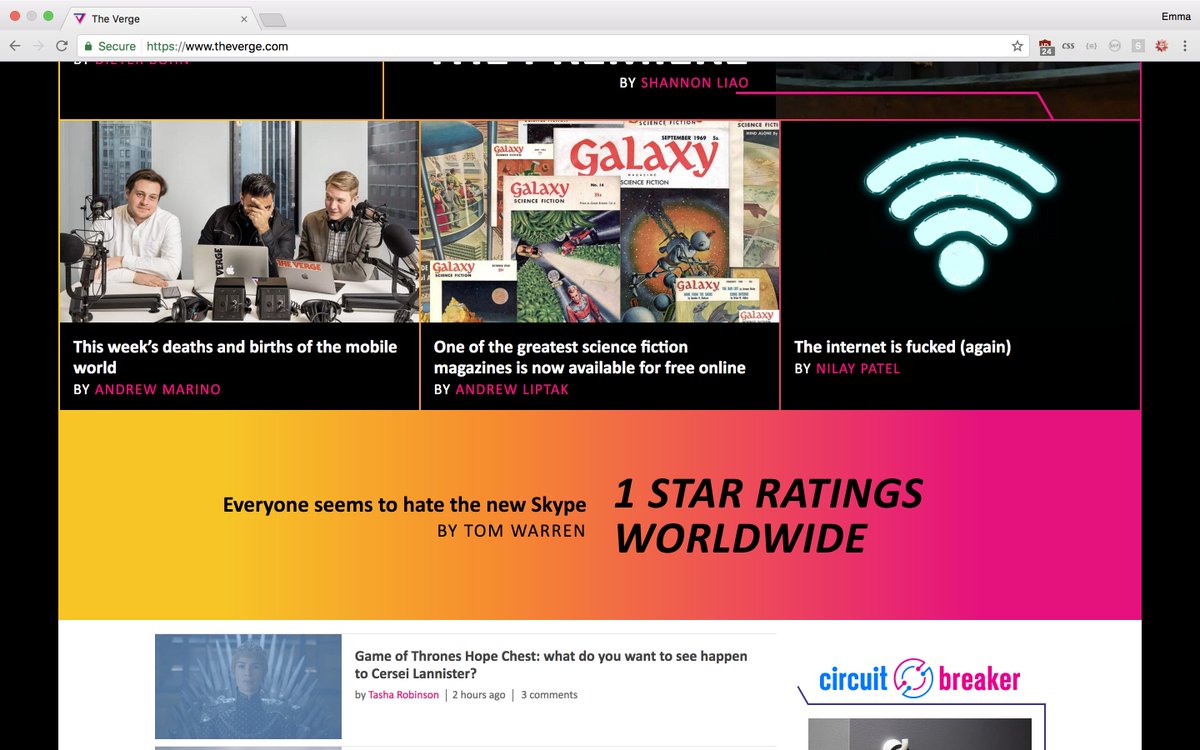
Task: Click the grey S extension icon
Action: (1138, 46)
